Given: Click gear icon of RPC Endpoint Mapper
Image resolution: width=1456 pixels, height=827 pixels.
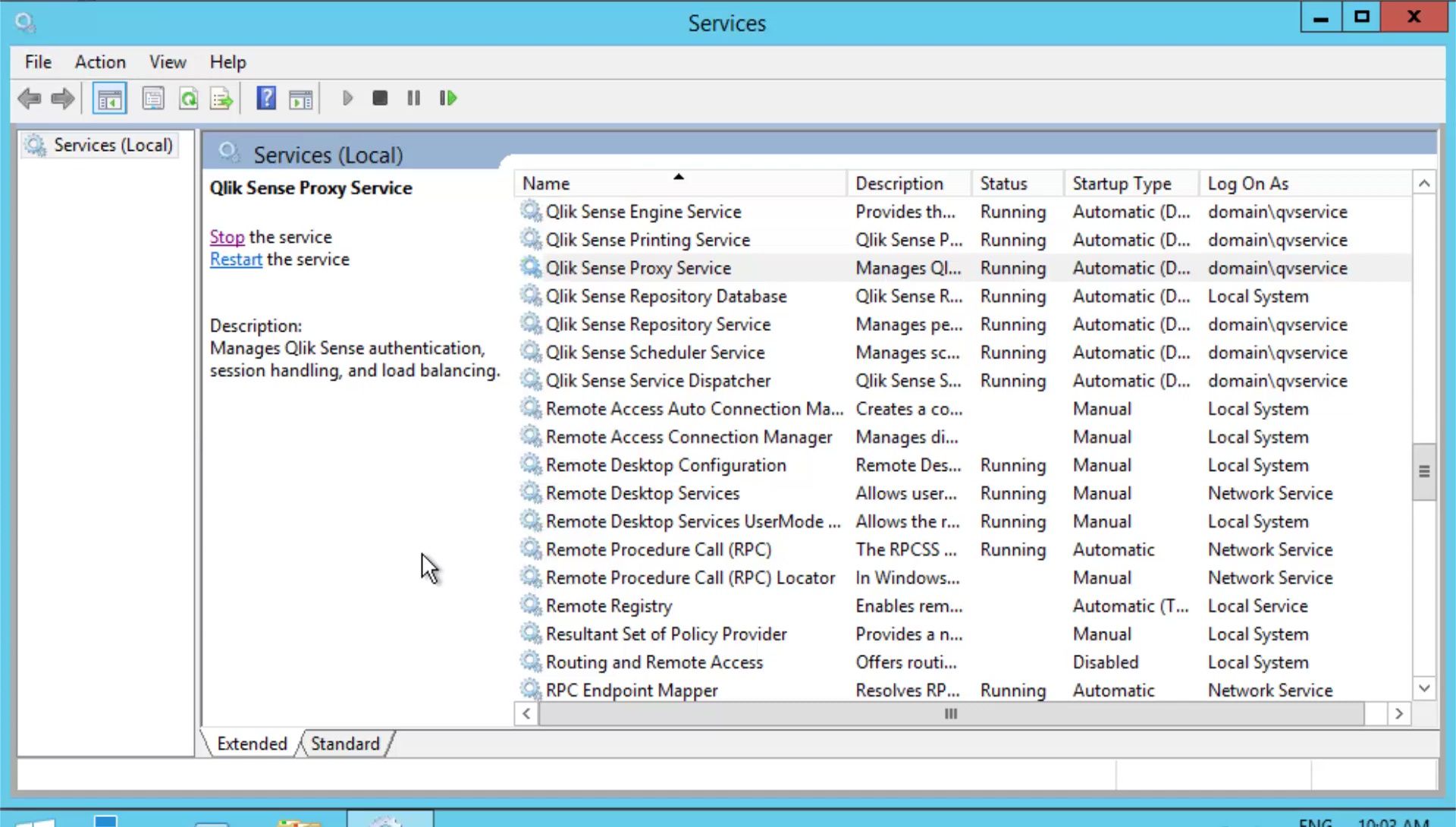Looking at the screenshot, I should (x=530, y=689).
